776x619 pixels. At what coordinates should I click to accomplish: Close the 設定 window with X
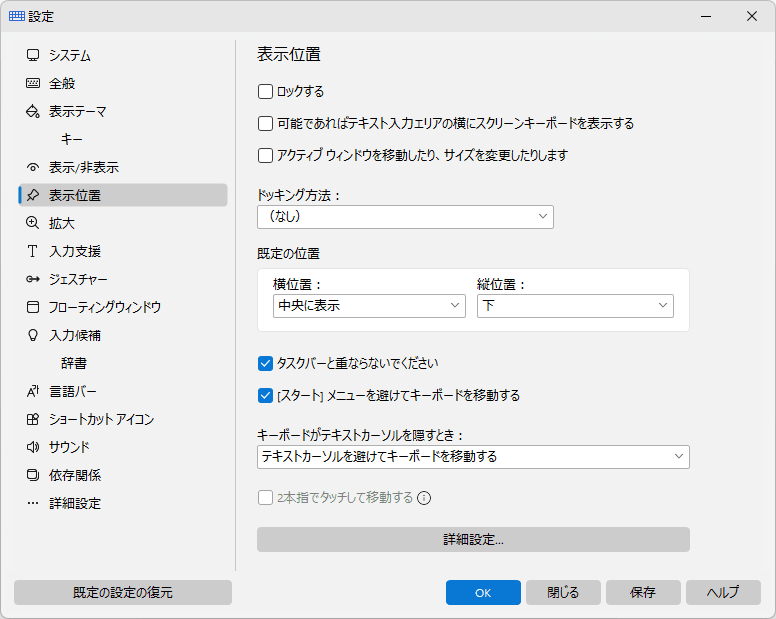[x=752, y=16]
